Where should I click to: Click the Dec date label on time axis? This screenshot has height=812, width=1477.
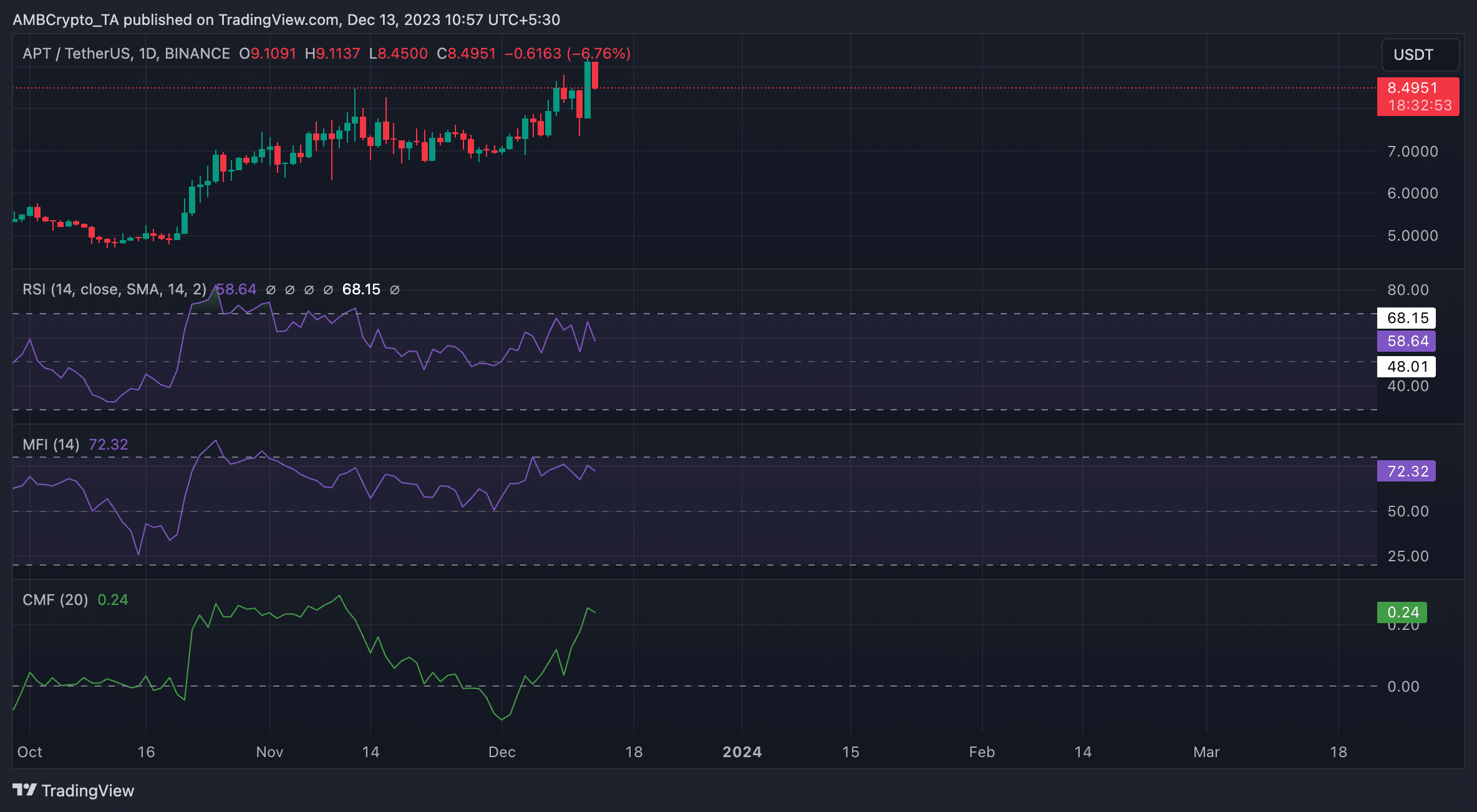pyautogui.click(x=501, y=752)
